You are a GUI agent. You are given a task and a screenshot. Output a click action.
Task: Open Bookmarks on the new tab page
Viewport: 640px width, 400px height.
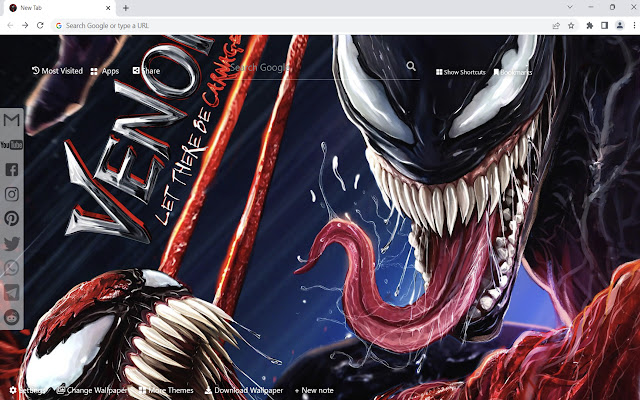[513, 72]
